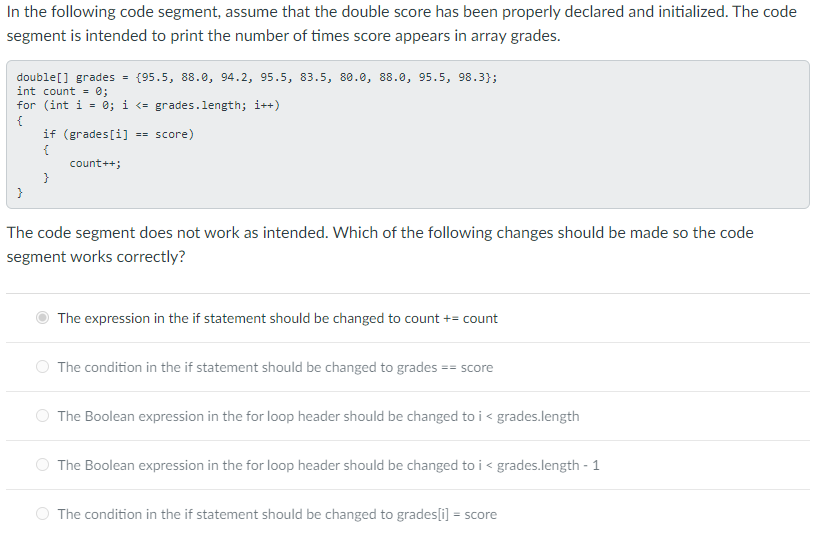Click the closing brace of the if block

point(46,178)
